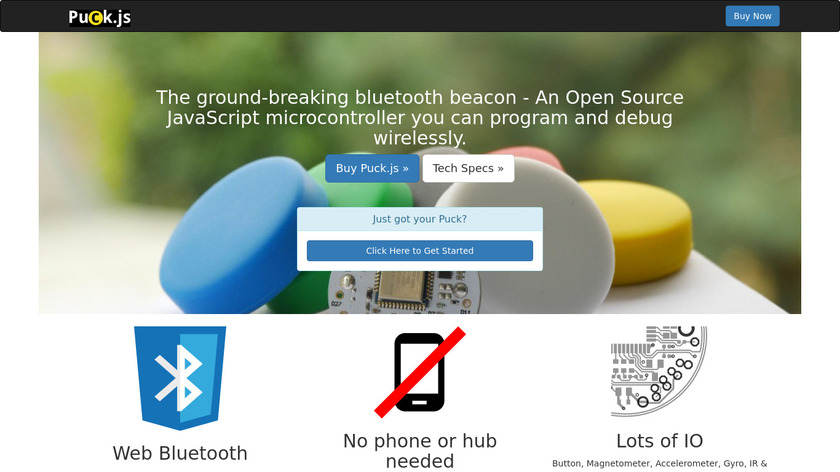
Task: Click the Puck.js logo in the navbar
Action: [x=100, y=17]
